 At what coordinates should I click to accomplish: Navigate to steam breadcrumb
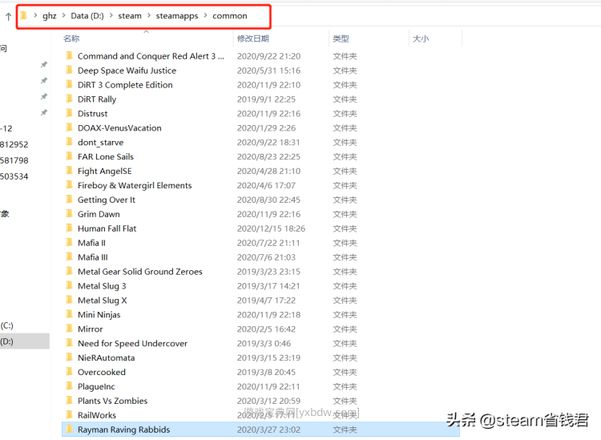[130, 16]
